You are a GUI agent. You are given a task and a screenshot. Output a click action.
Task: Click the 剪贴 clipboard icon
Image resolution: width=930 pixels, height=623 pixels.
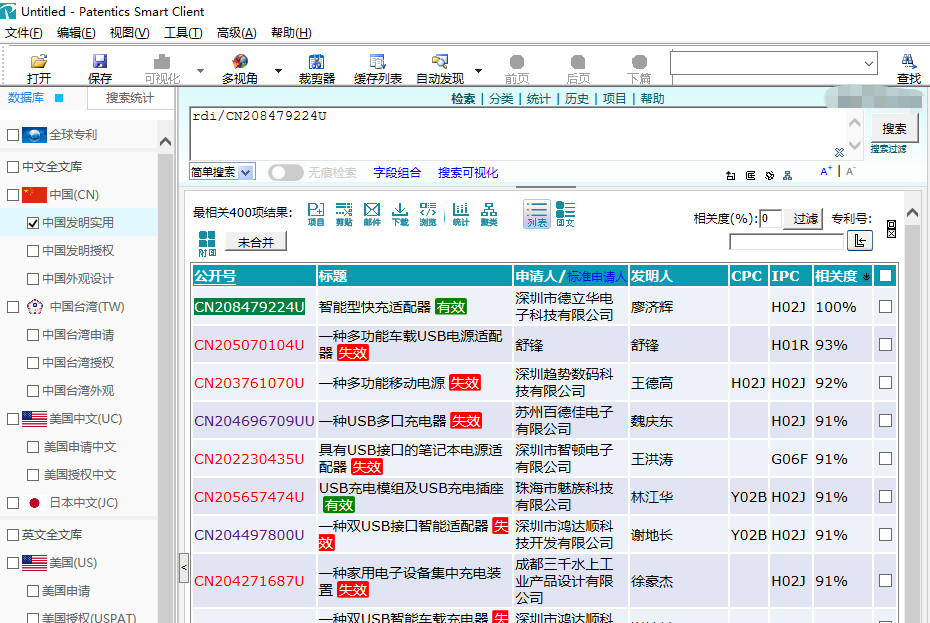click(344, 214)
